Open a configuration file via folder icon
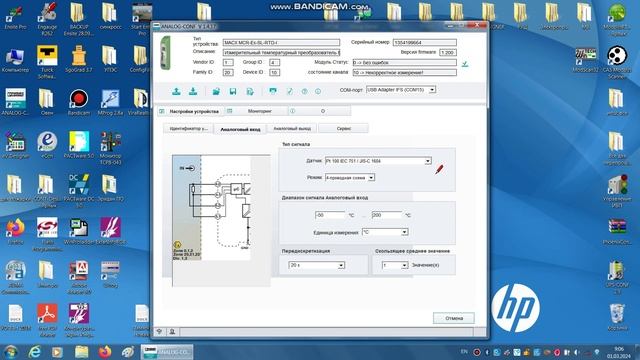 pos(216,91)
